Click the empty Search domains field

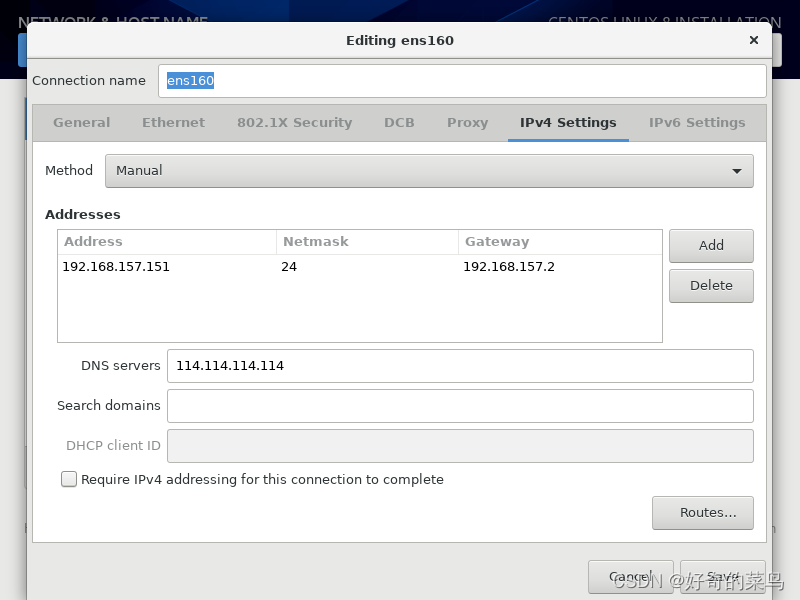(460, 405)
